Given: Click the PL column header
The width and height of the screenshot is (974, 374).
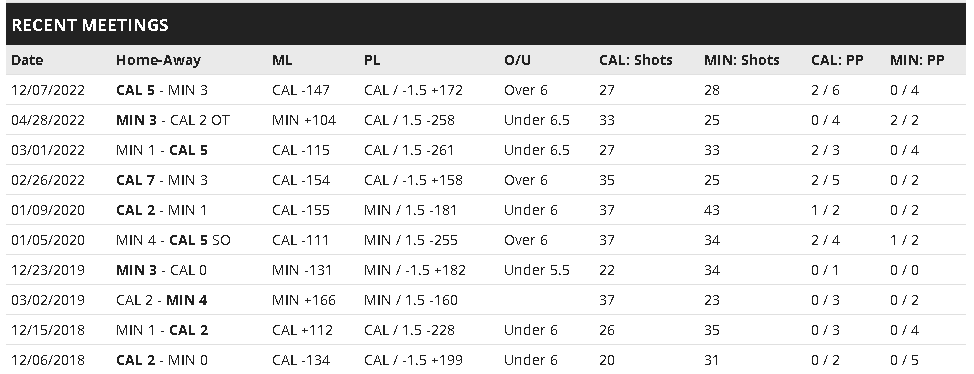Looking at the screenshot, I should (372, 60).
